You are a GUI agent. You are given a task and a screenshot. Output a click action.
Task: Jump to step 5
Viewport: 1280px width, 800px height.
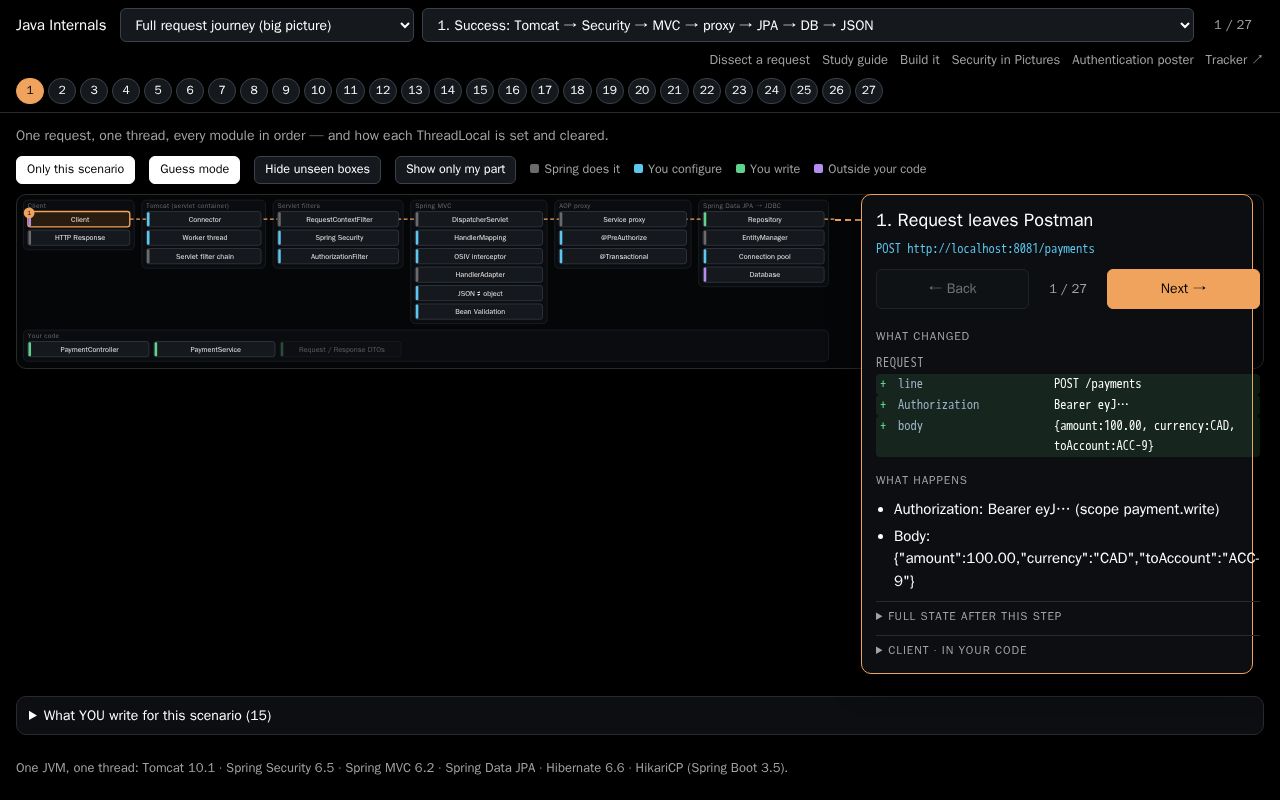tap(158, 91)
